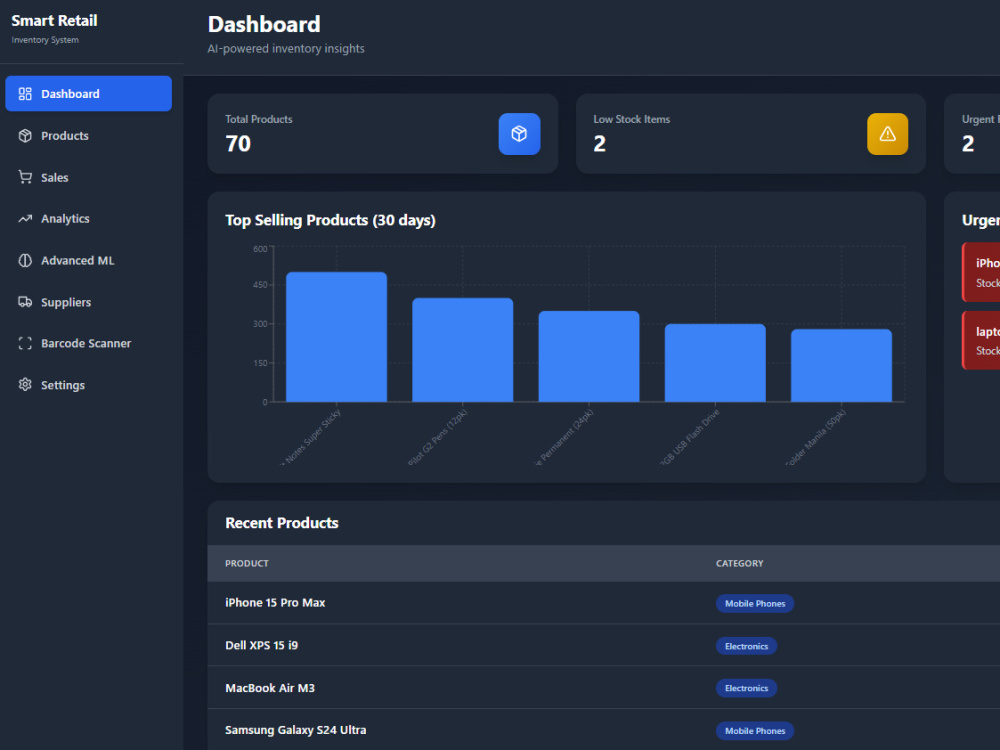Screen dimensions: 1000x750
Task: Click the 300 y-axis label on chart
Action: pyautogui.click(x=260, y=324)
